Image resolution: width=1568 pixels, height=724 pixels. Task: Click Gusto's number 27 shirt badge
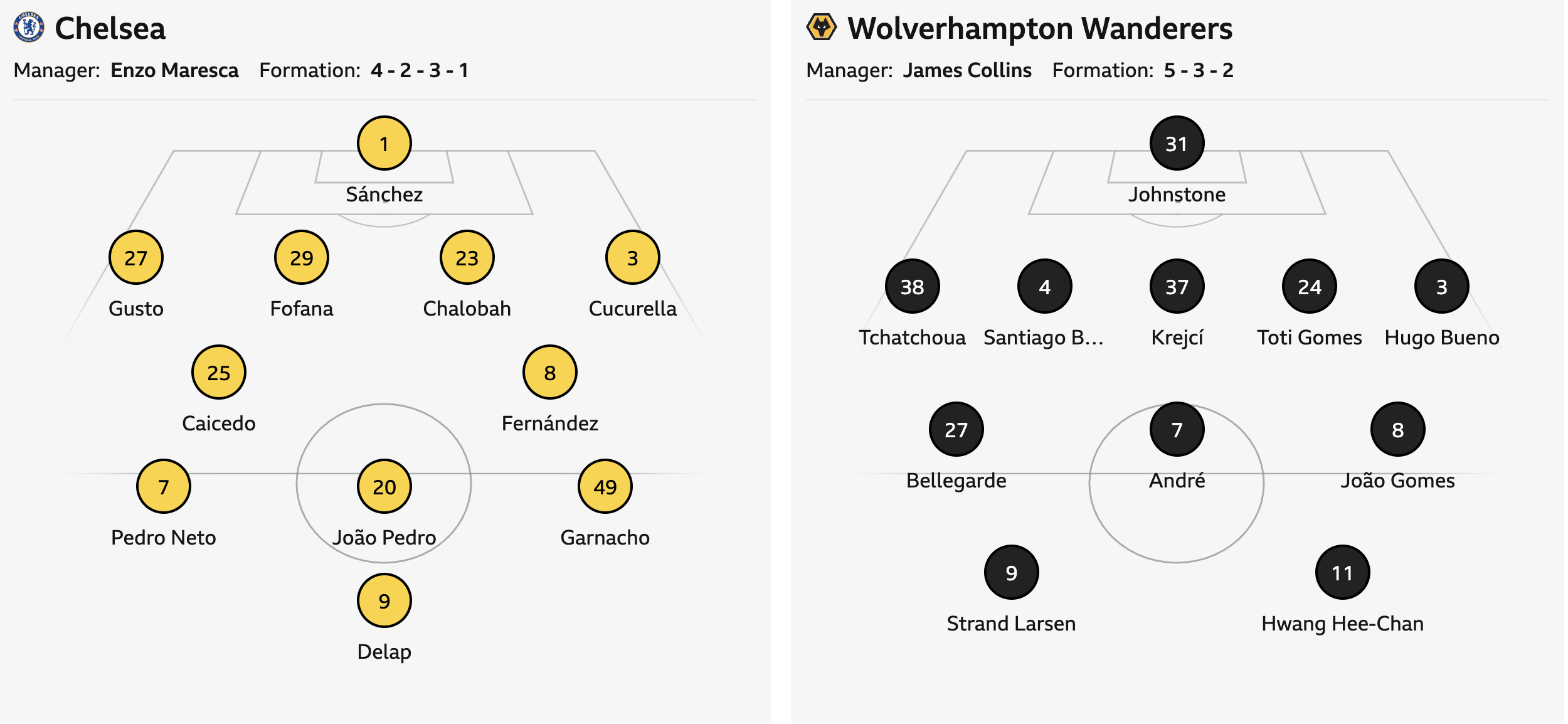pyautogui.click(x=136, y=258)
